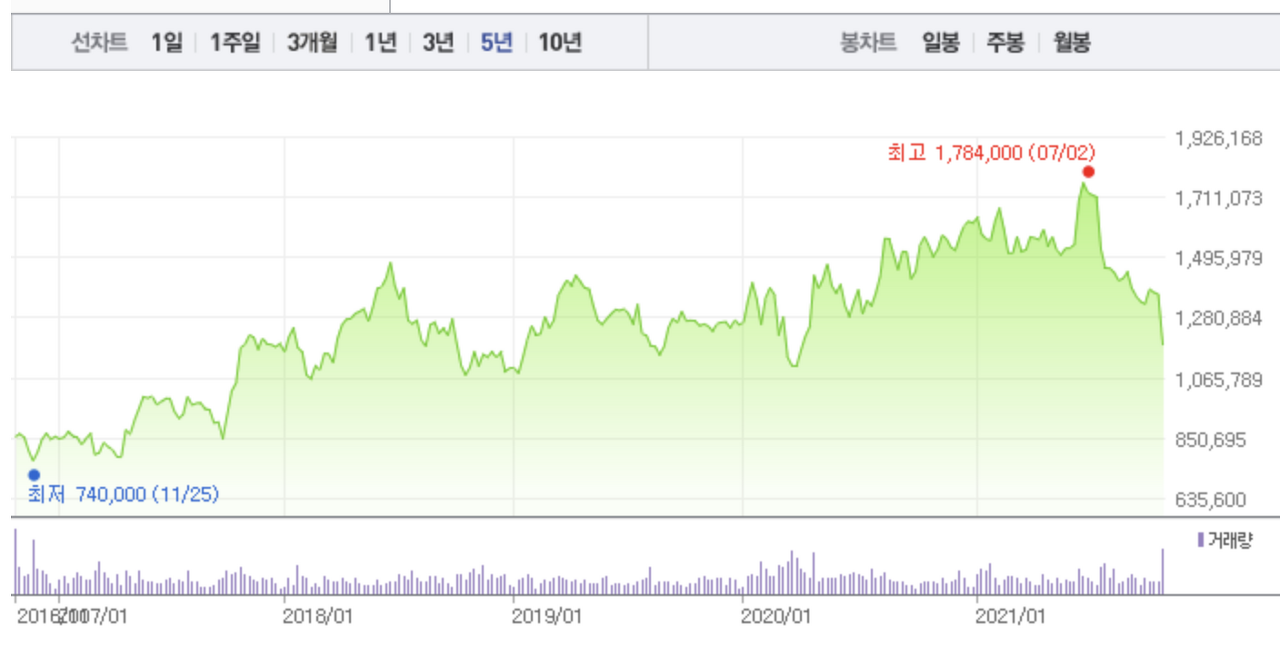Click the 최고 1,784,000 (07/02) label
Screen dimensions: 1280x645
tap(991, 153)
